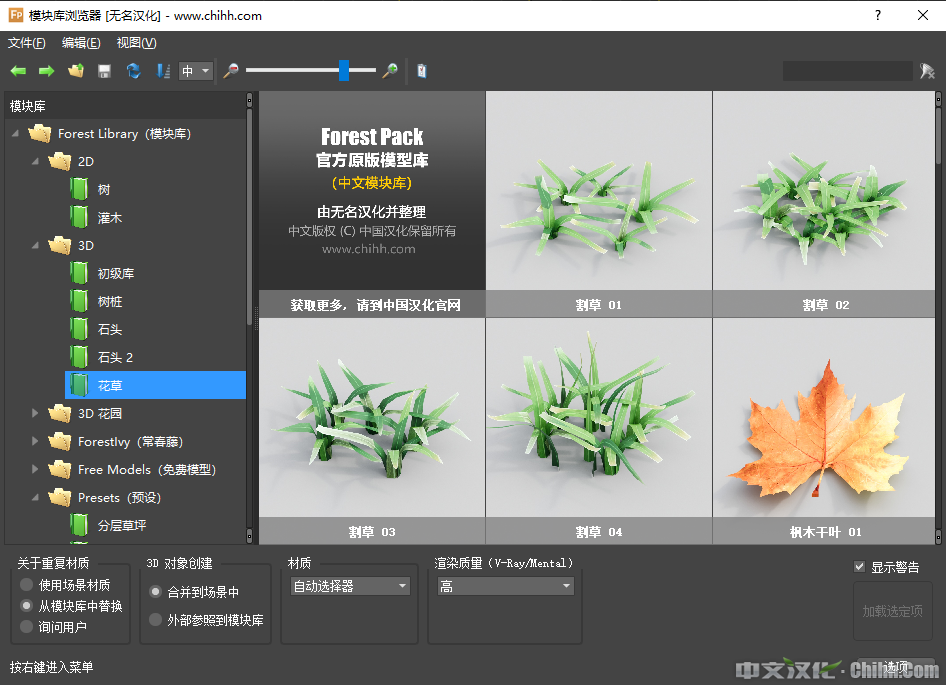Select the 使用场景材质 radio option
Viewport: 946px width, 685px height.
coord(27,585)
